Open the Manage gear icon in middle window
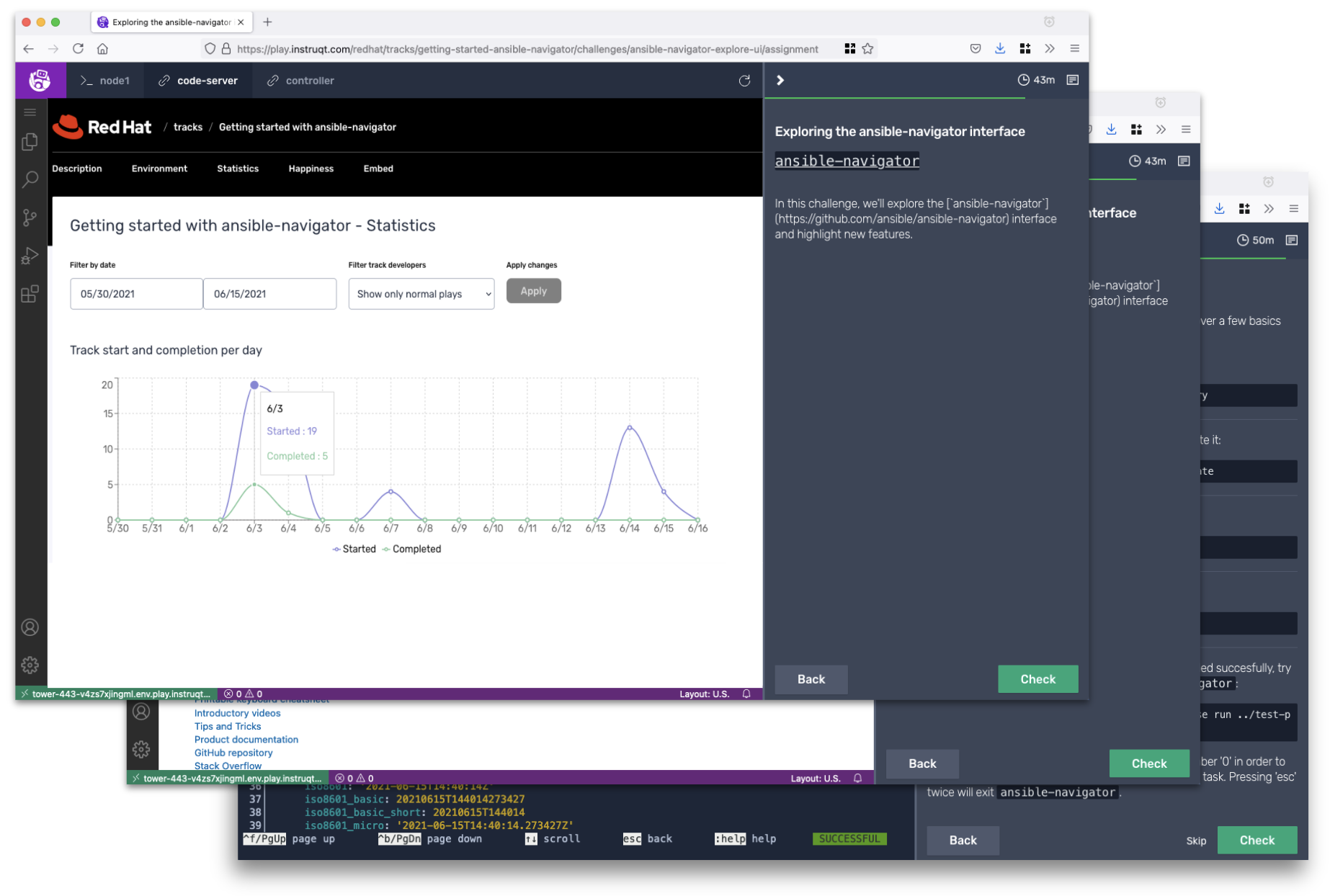This screenshot has width=1330, height=896. pyautogui.click(x=141, y=749)
